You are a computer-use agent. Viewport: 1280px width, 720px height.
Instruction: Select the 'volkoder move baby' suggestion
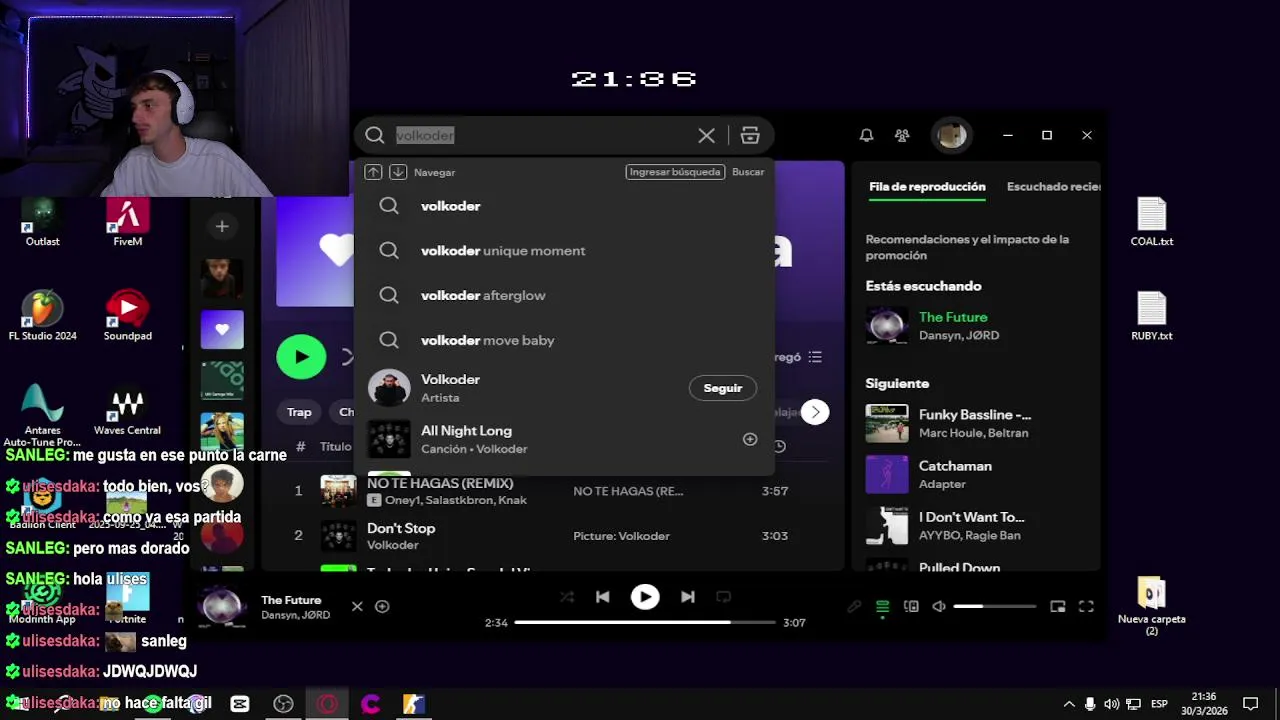(564, 341)
